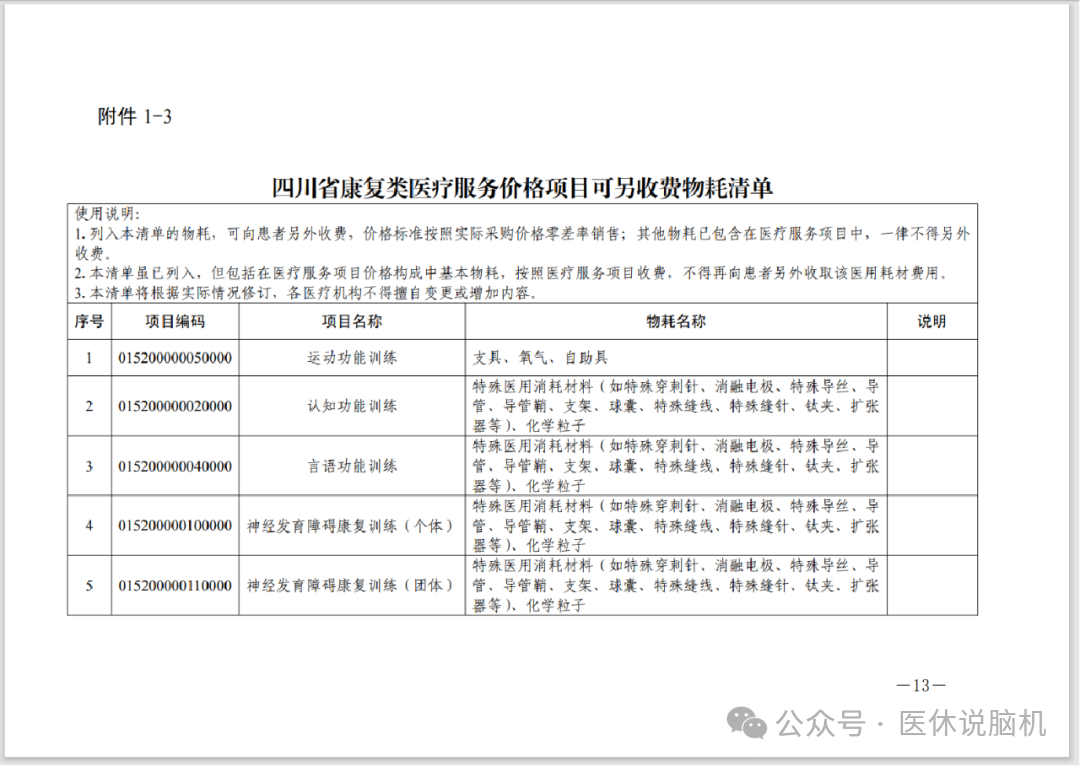Image resolution: width=1080 pixels, height=766 pixels.
Task: Select the 项目编码 column header
Action: pyautogui.click(x=175, y=322)
